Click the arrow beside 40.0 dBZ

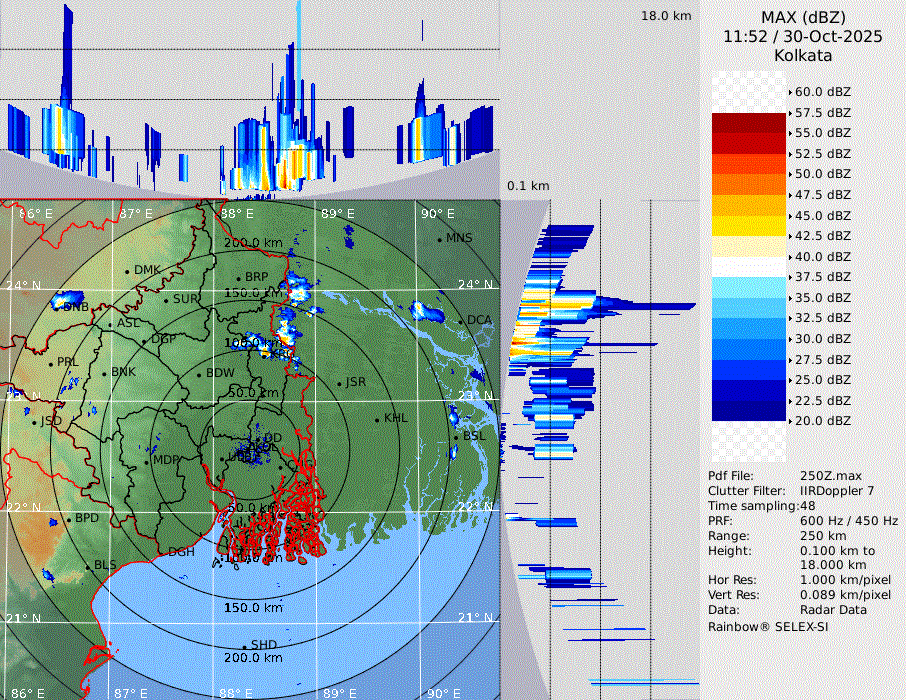point(791,256)
